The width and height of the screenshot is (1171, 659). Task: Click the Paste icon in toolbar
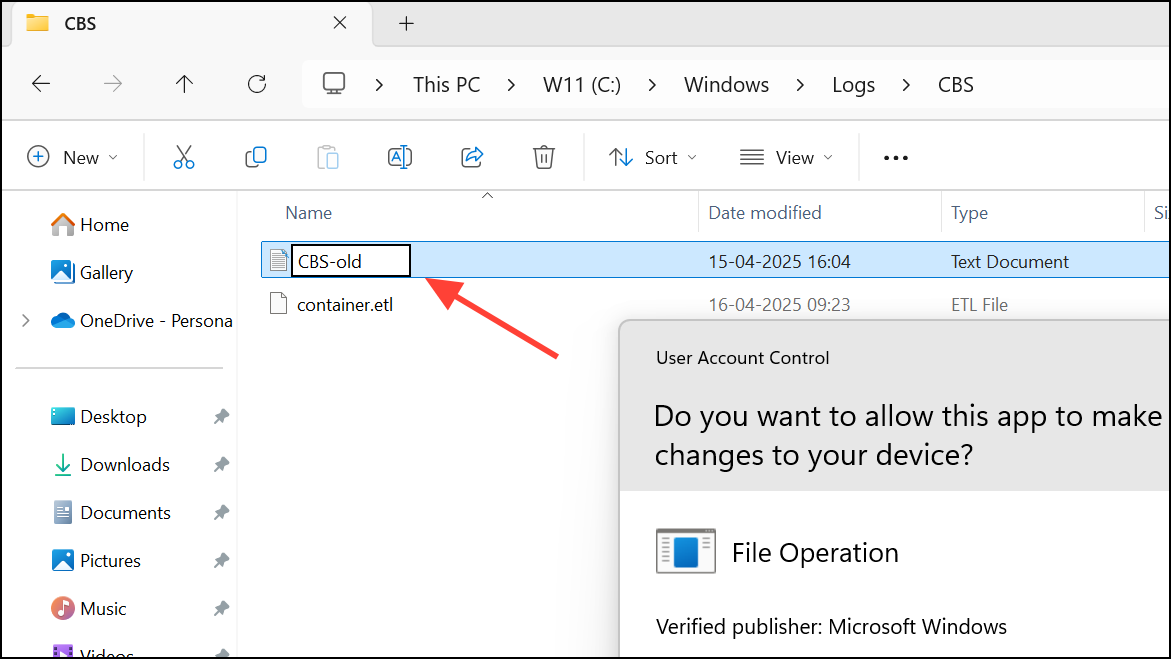pos(327,157)
